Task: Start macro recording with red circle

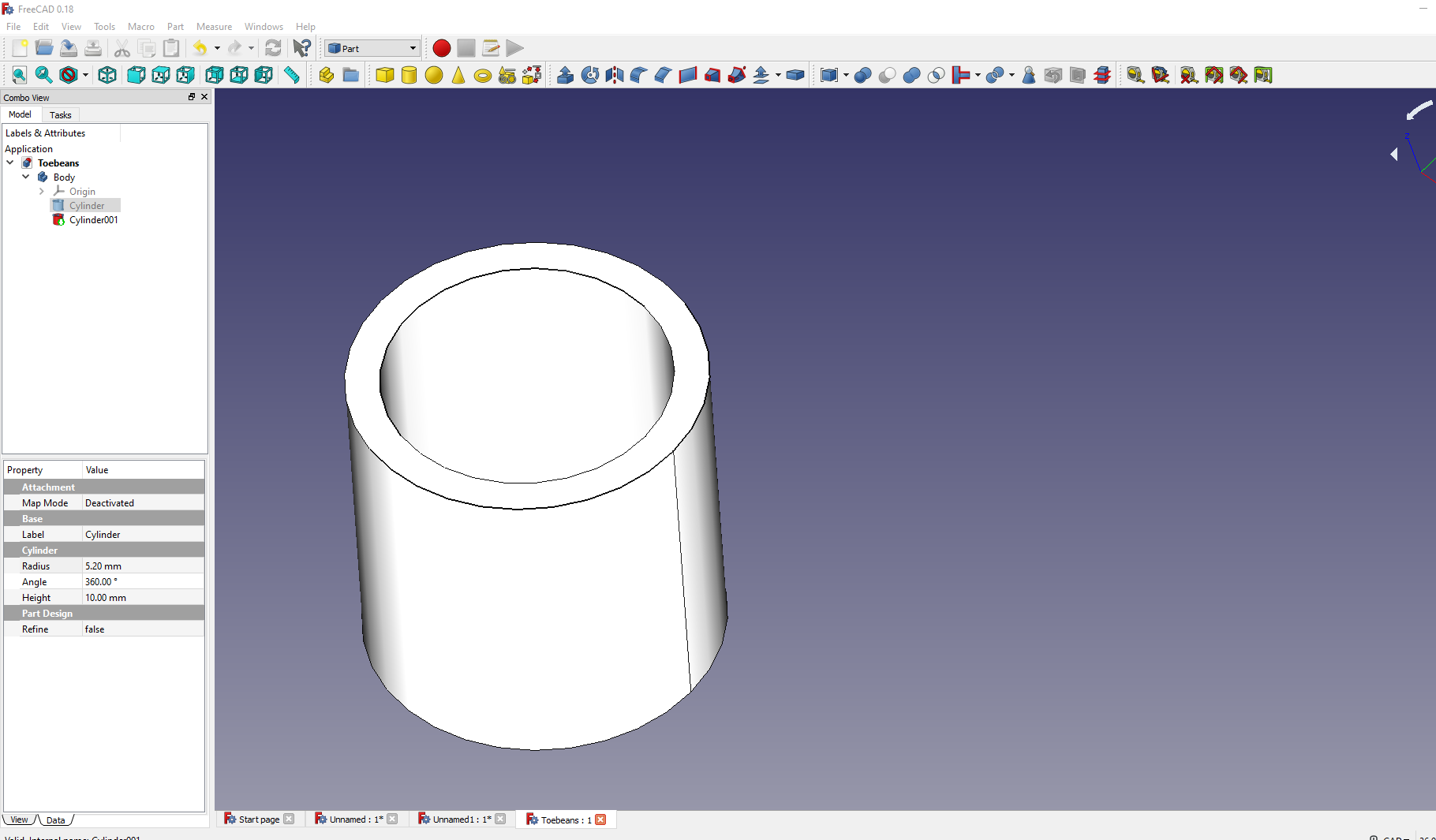Action: pyautogui.click(x=442, y=48)
